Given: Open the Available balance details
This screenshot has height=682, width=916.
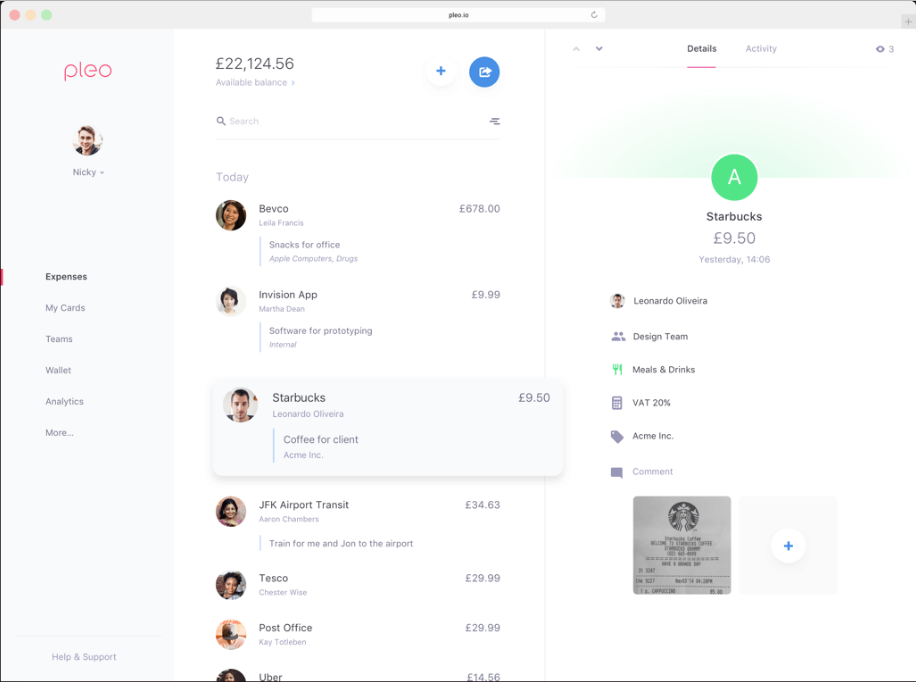Looking at the screenshot, I should coord(255,82).
